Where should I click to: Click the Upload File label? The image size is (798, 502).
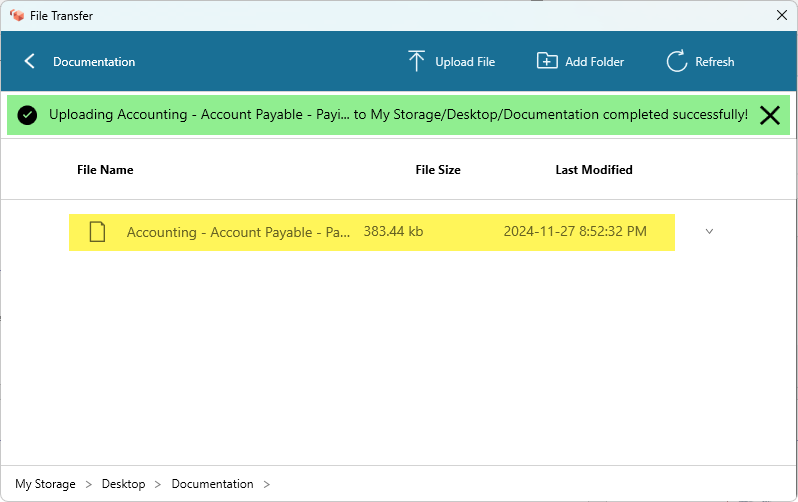point(465,62)
